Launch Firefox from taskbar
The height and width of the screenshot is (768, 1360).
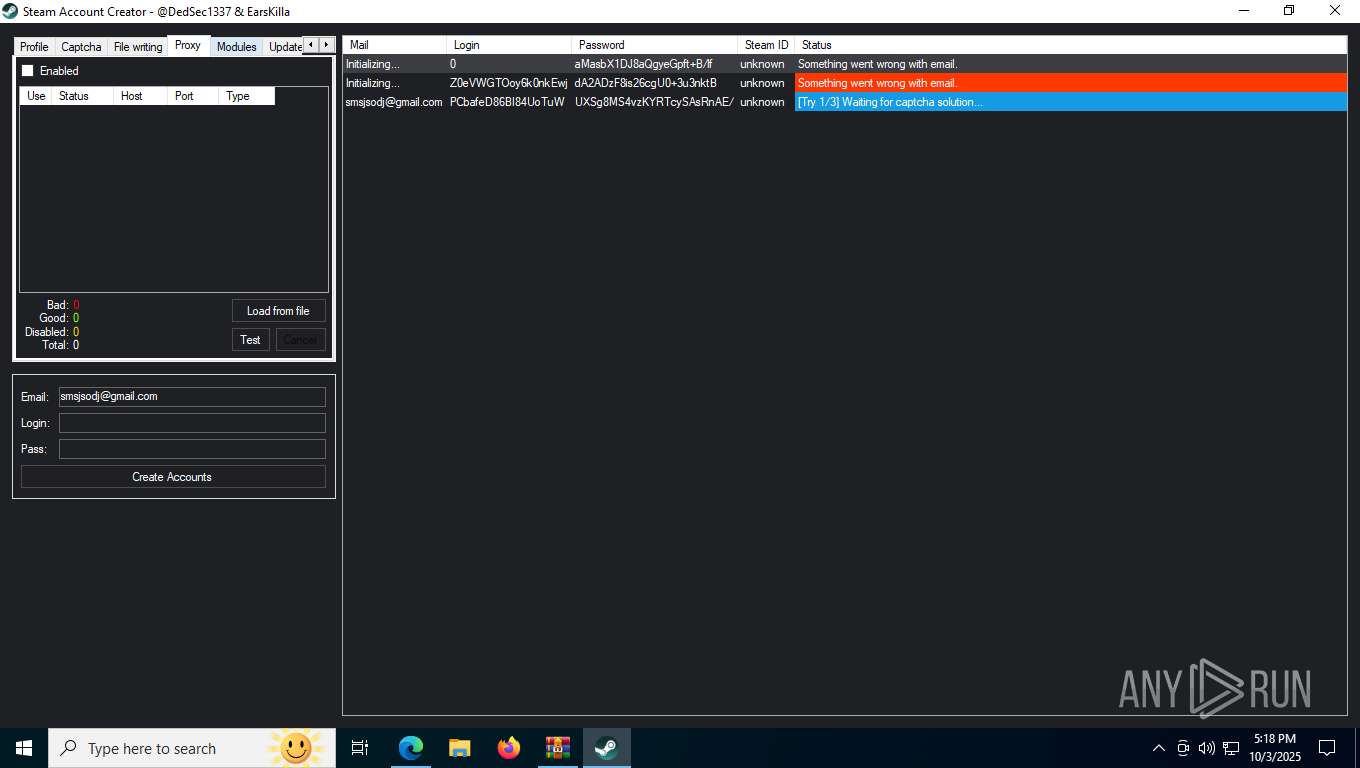tap(509, 748)
